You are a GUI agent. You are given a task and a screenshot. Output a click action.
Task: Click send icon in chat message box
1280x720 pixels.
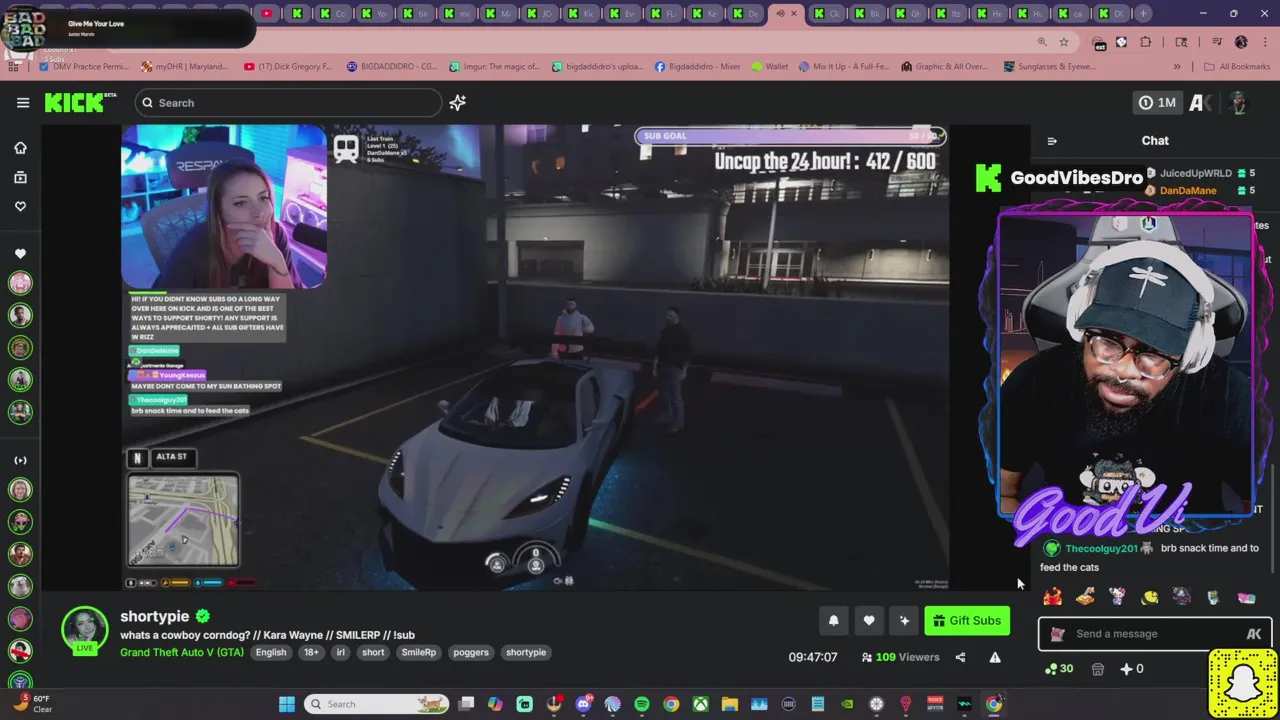[x=1254, y=634]
